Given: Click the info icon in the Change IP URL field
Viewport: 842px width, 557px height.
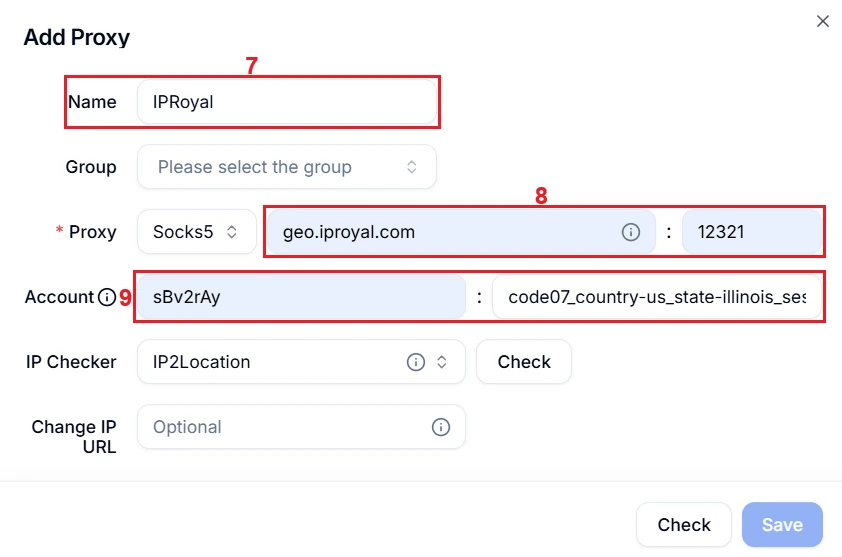Looking at the screenshot, I should tap(440, 427).
